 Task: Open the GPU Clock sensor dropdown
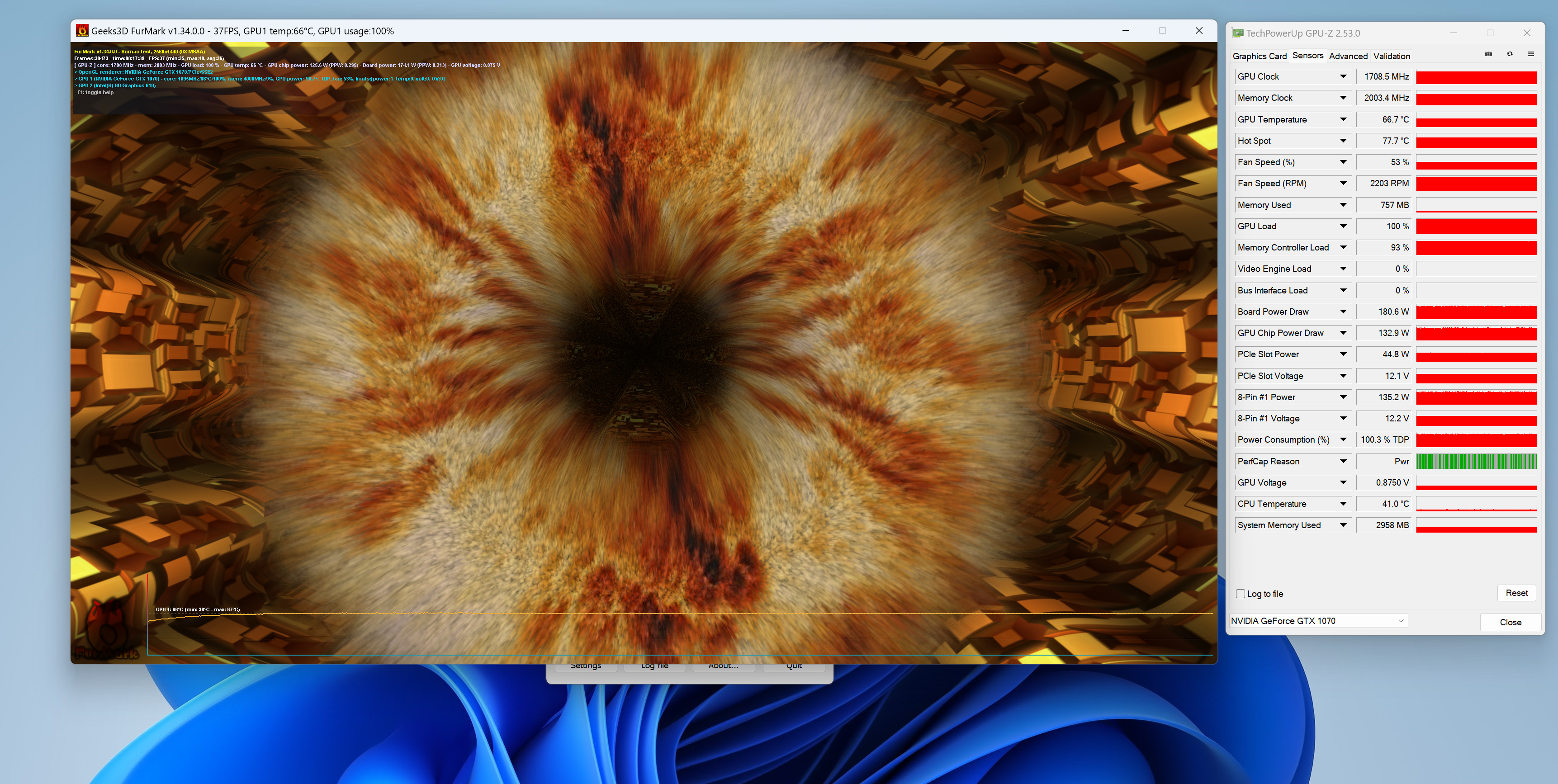pos(1343,77)
